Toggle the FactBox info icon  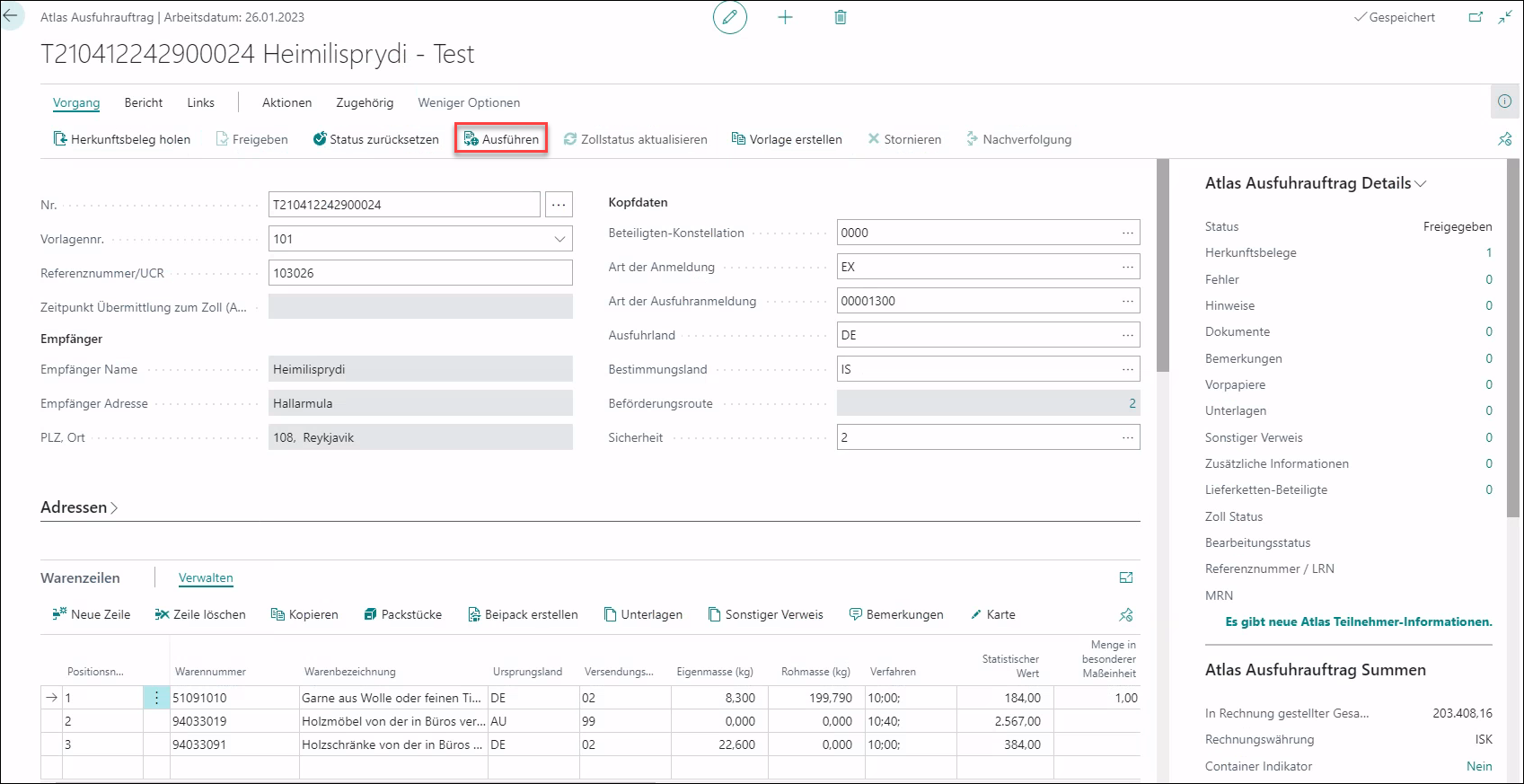coord(1505,101)
